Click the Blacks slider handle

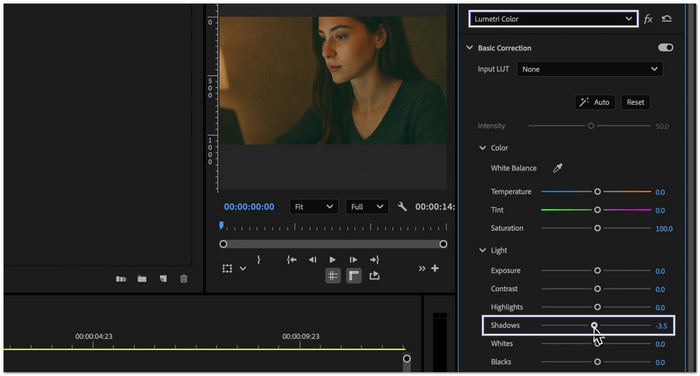(x=597, y=362)
